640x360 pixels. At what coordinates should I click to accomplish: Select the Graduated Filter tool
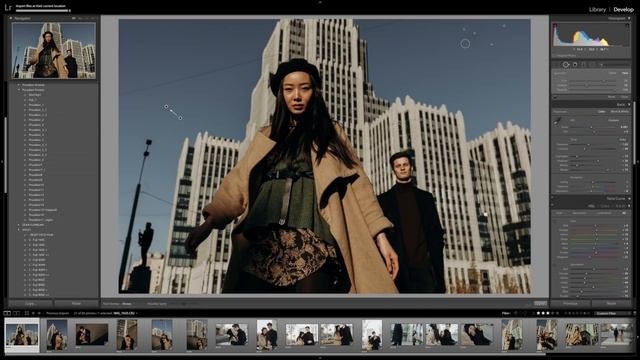coord(584,64)
